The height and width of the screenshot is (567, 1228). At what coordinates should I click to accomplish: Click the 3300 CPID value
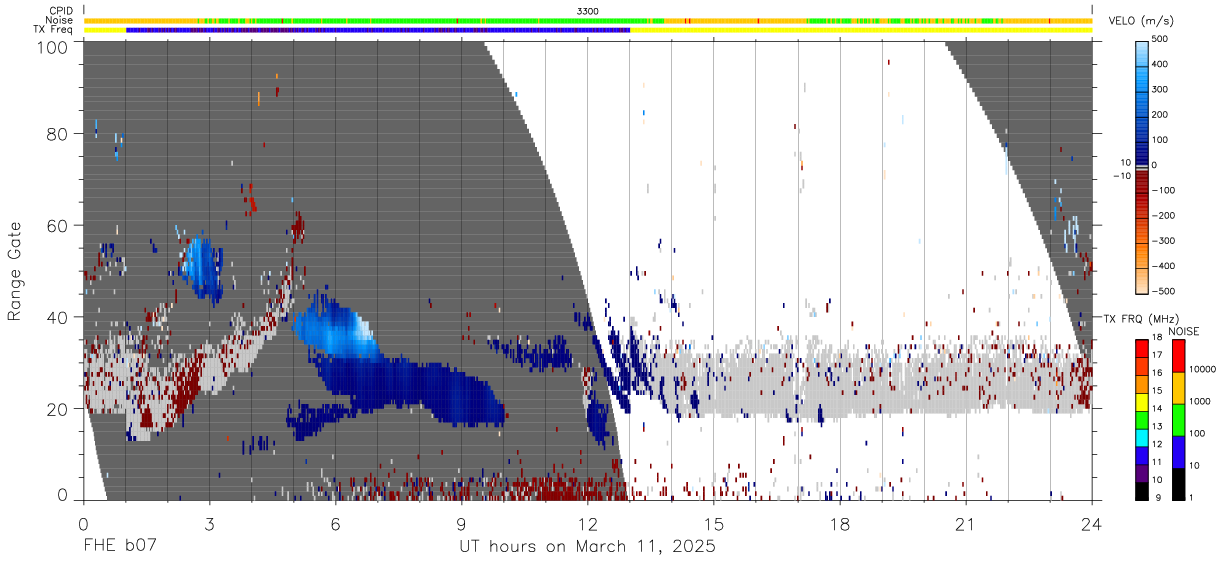point(588,10)
